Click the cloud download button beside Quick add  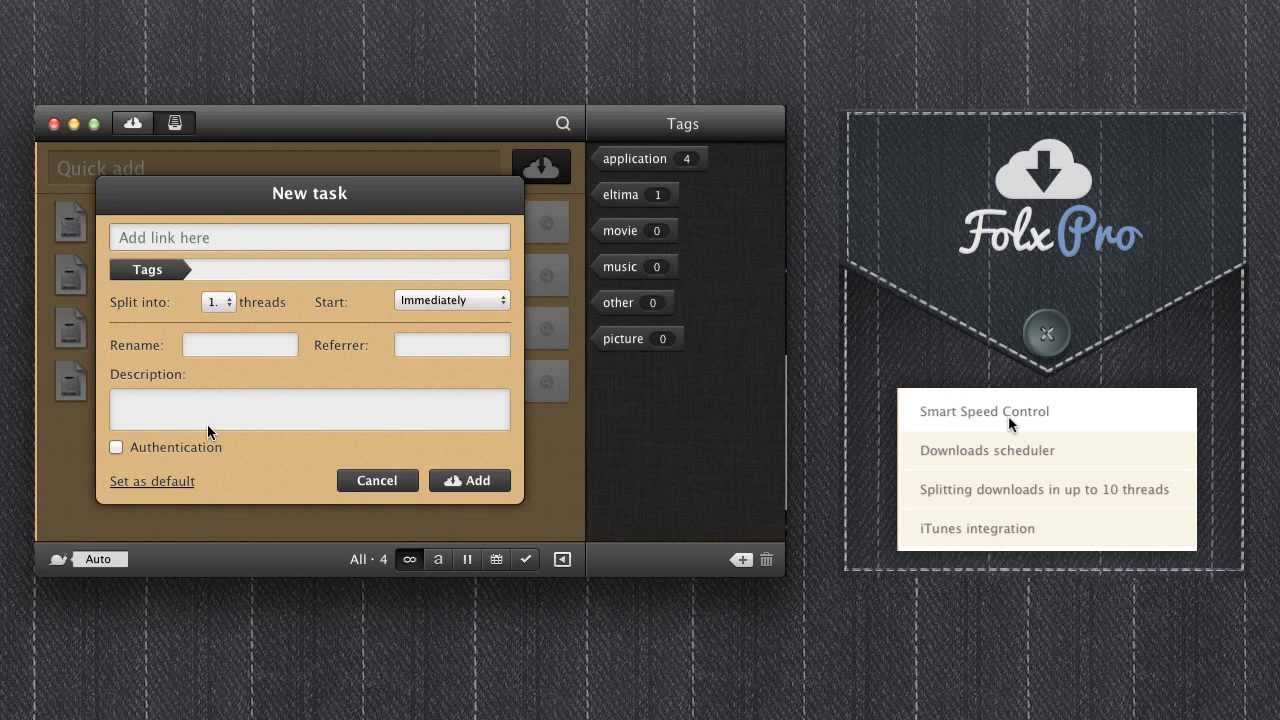tap(541, 167)
